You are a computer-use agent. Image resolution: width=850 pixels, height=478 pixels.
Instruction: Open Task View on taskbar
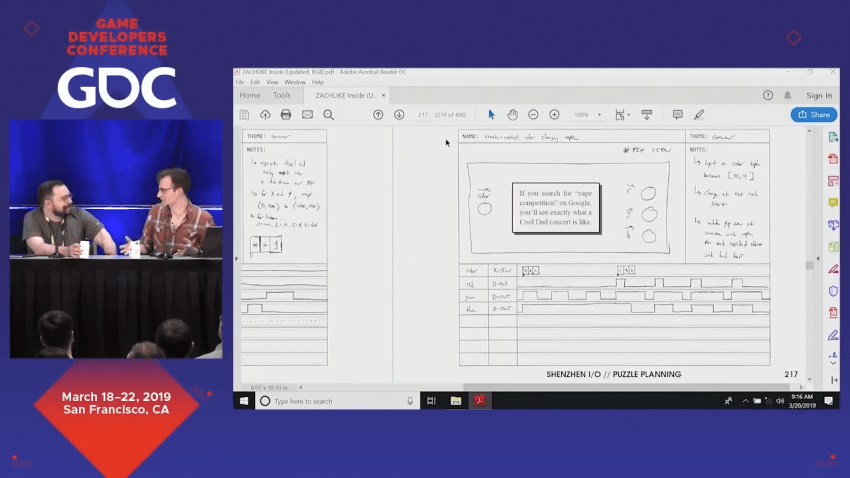[x=431, y=401]
